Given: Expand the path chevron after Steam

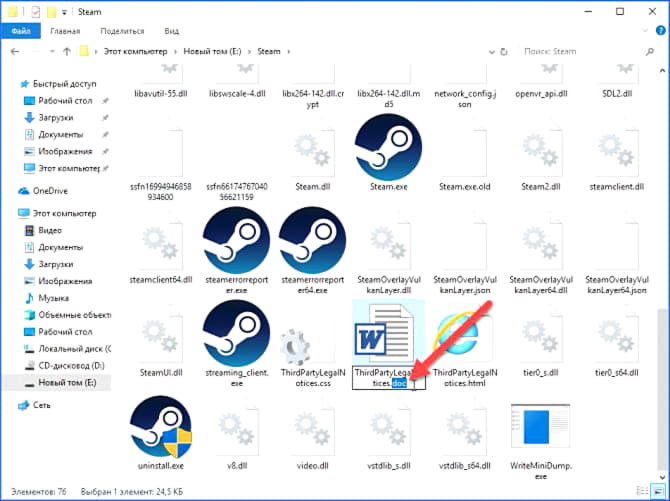Looking at the screenshot, I should [x=289, y=52].
